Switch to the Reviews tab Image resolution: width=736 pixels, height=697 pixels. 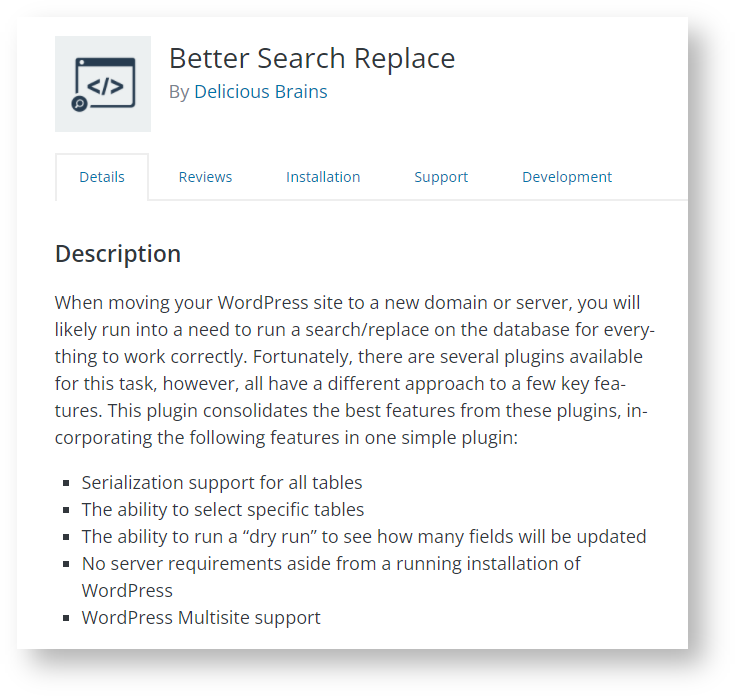tap(205, 177)
